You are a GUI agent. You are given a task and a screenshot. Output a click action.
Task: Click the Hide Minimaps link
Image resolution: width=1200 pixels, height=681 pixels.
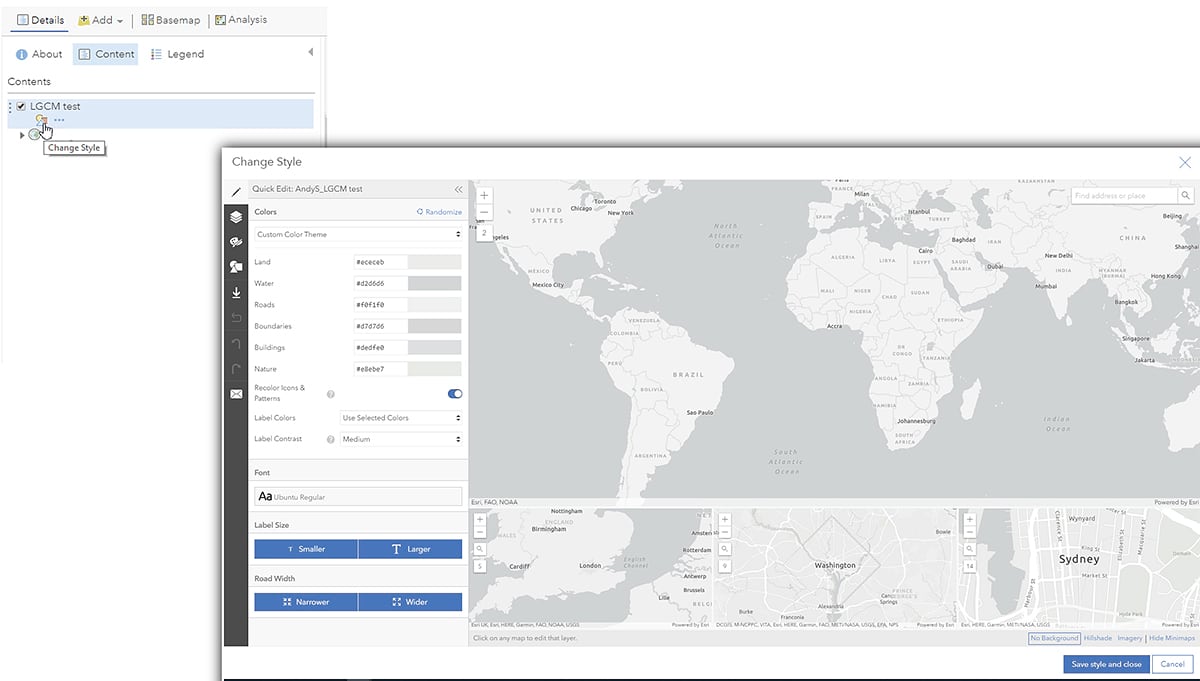click(1172, 638)
